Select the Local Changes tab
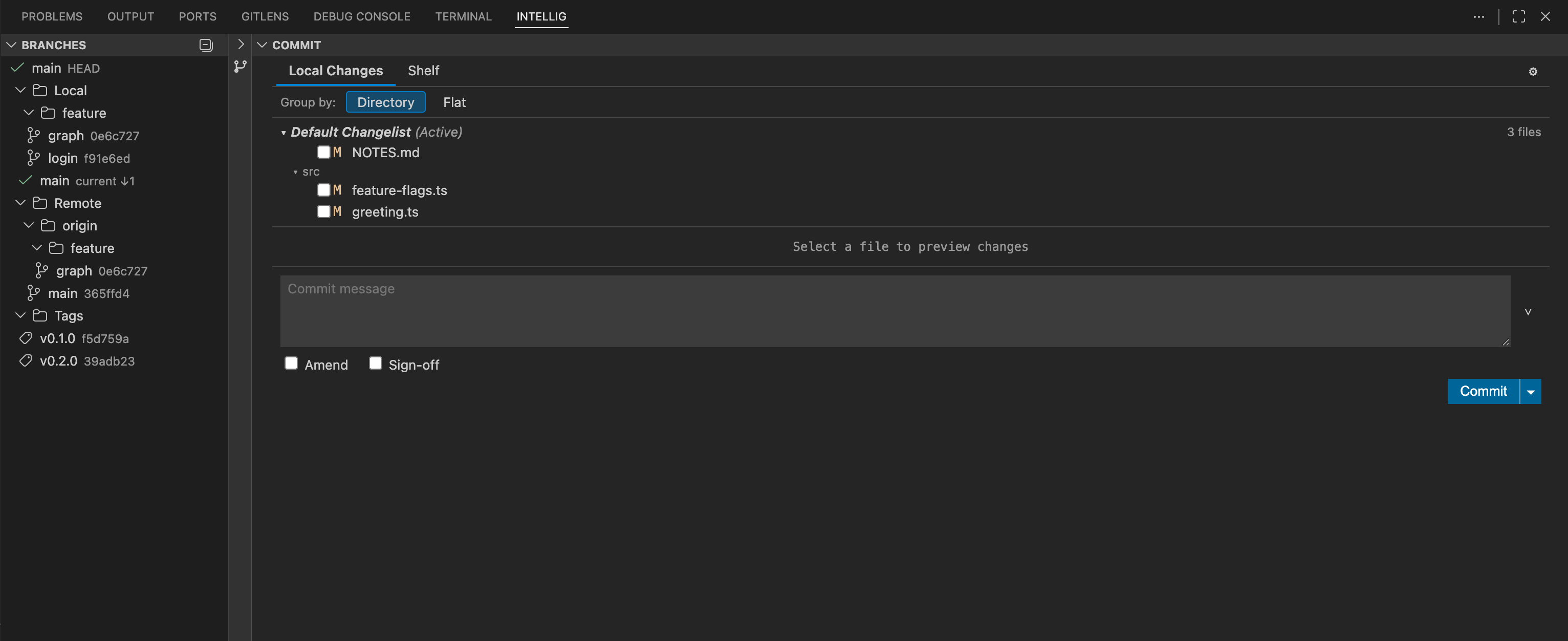1568x641 pixels. tap(335, 71)
